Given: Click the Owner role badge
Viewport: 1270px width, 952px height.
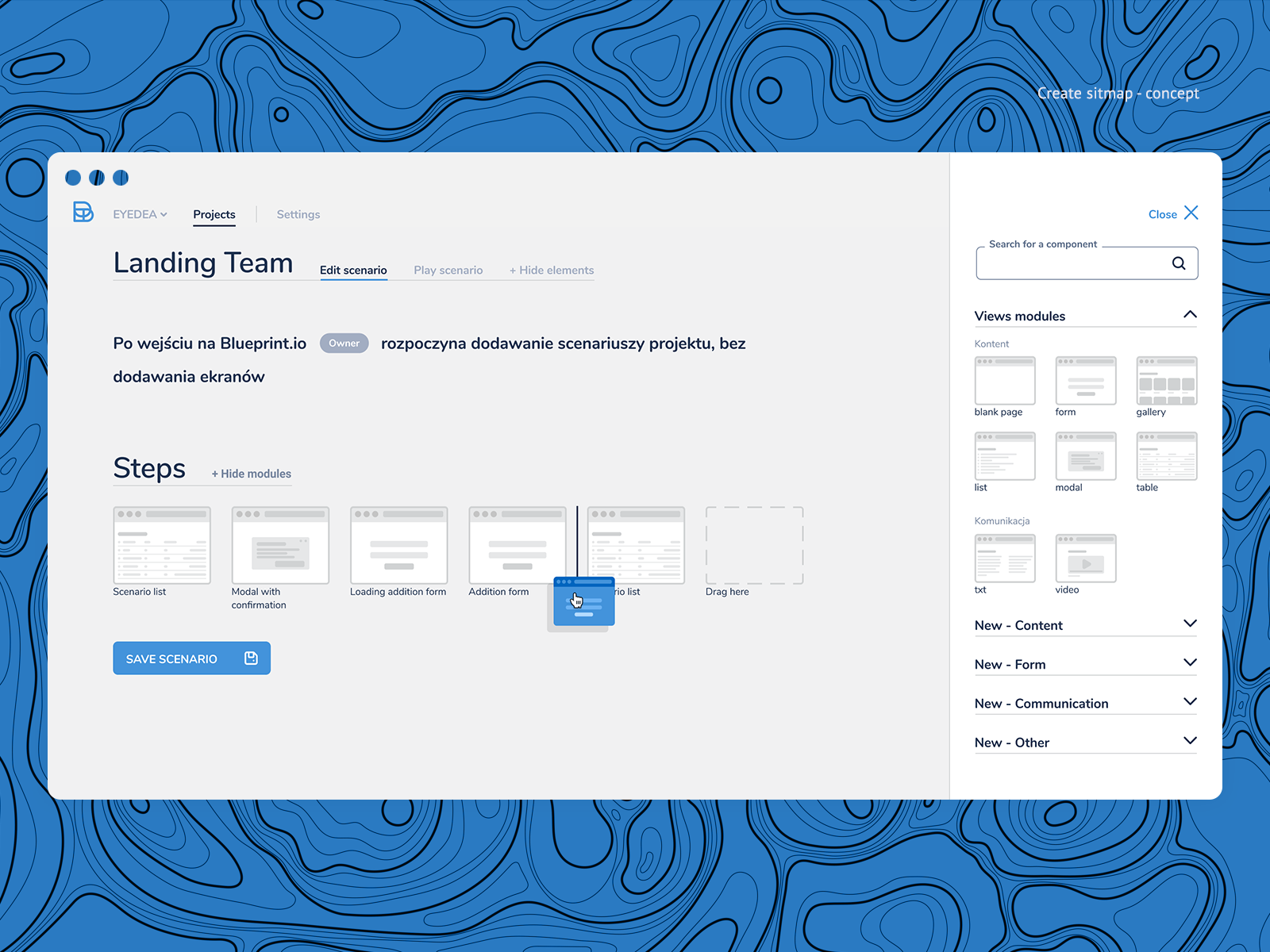Looking at the screenshot, I should click(344, 344).
